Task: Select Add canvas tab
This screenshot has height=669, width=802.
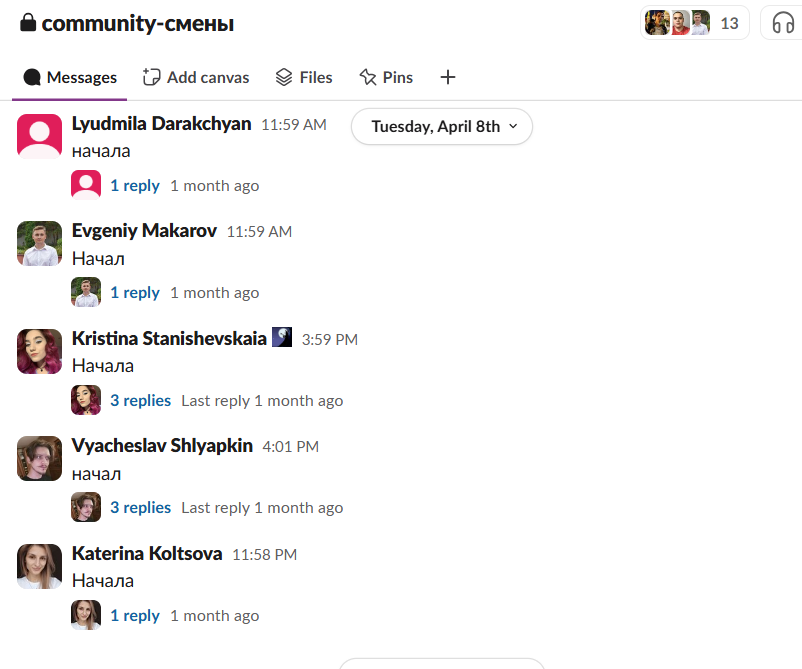Action: [x=196, y=77]
